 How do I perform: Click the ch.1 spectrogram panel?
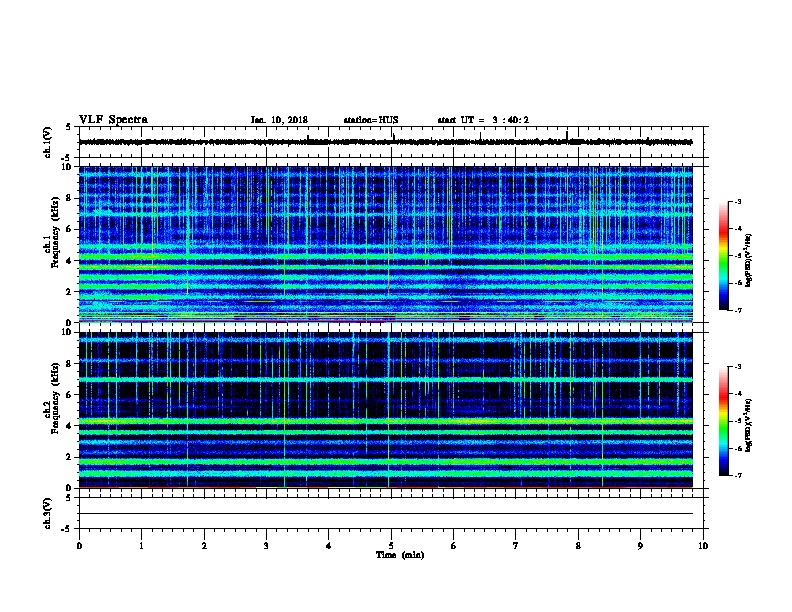[385, 244]
